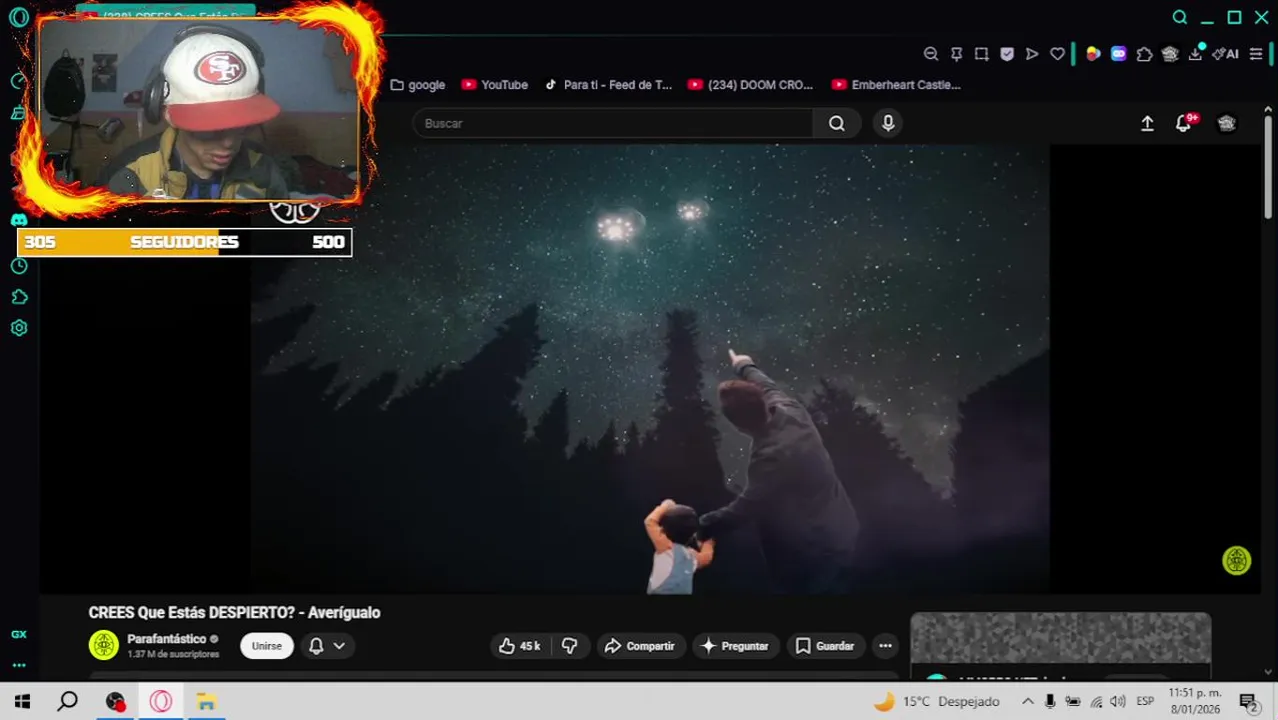Open YouTube notifications bell with 9+

point(1185,123)
